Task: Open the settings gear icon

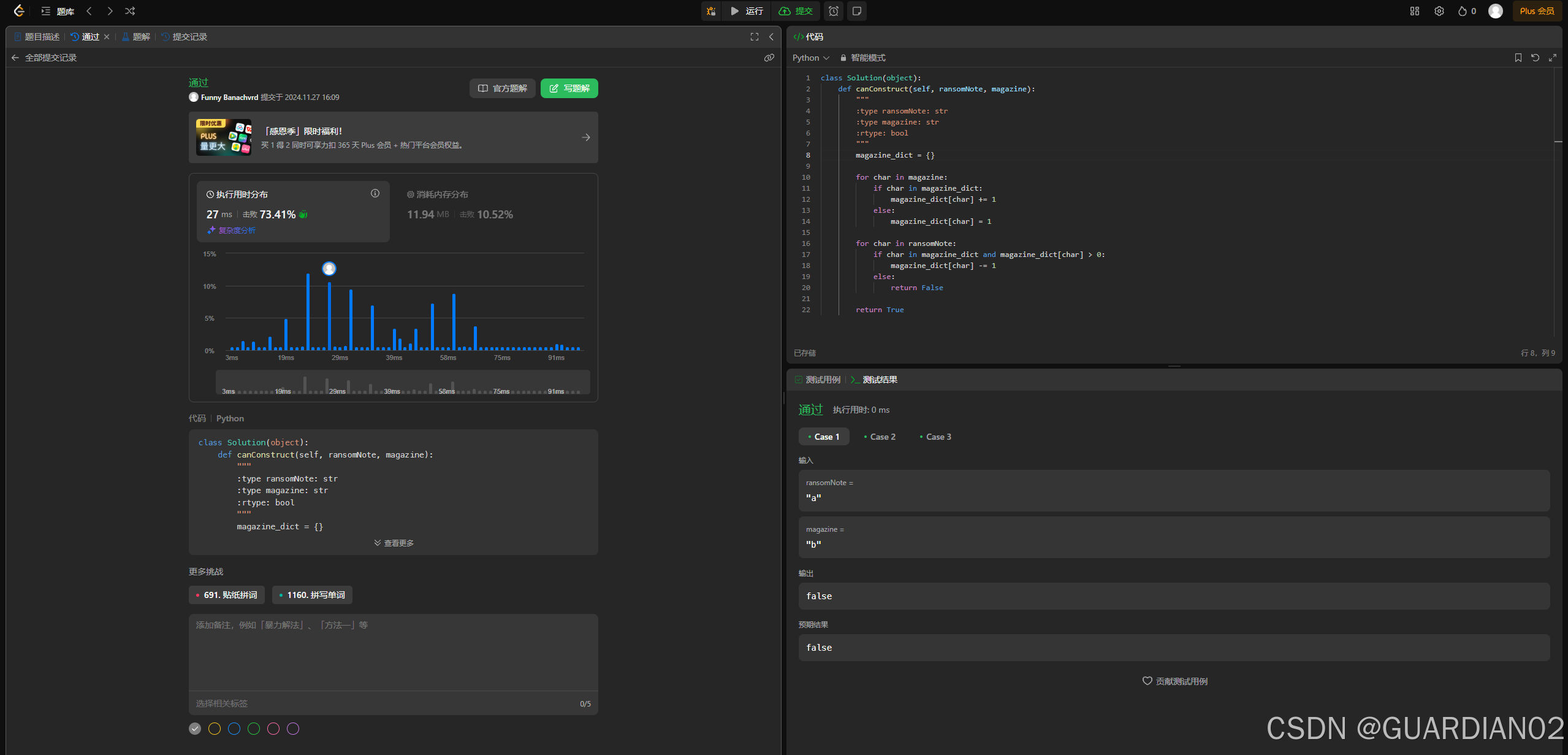Action: coord(1439,11)
